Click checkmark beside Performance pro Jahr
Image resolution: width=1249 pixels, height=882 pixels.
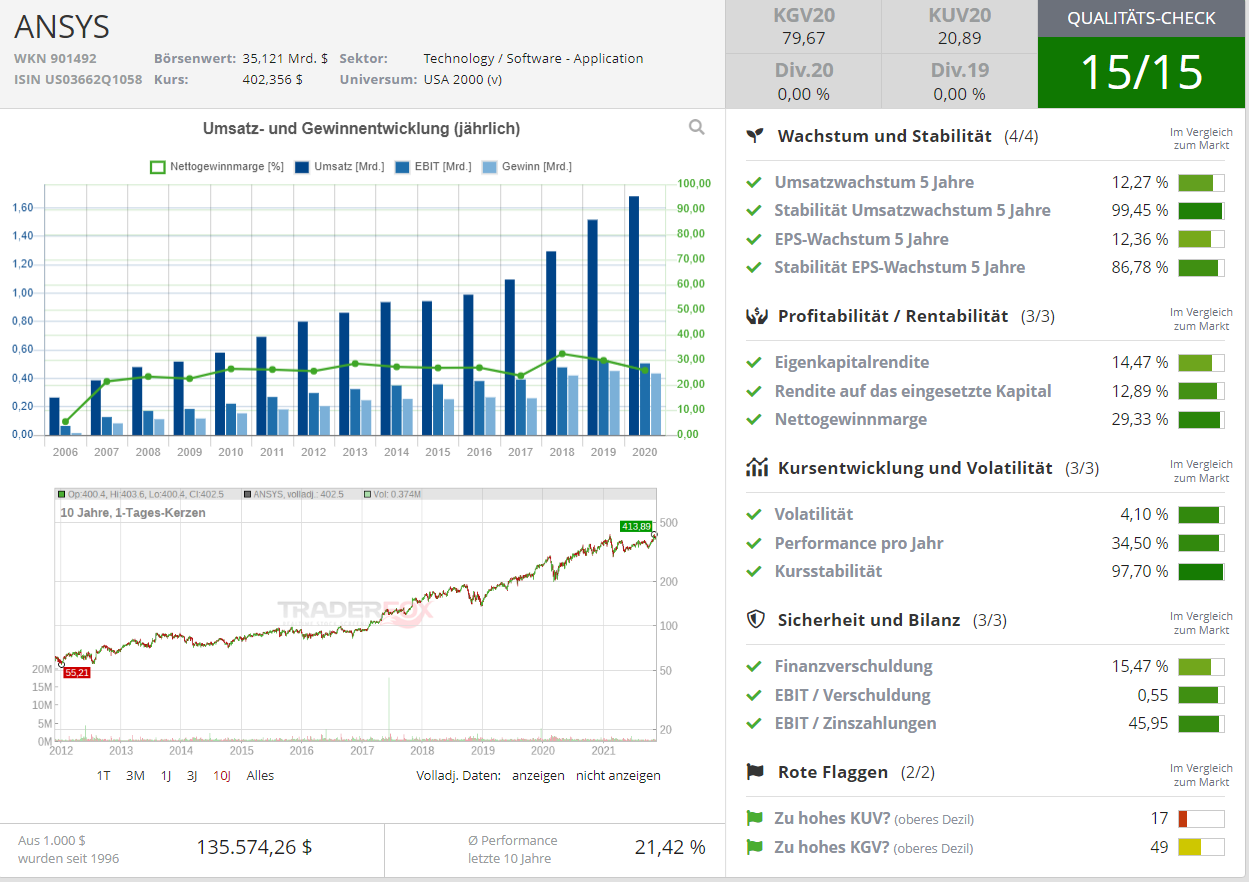[x=754, y=543]
